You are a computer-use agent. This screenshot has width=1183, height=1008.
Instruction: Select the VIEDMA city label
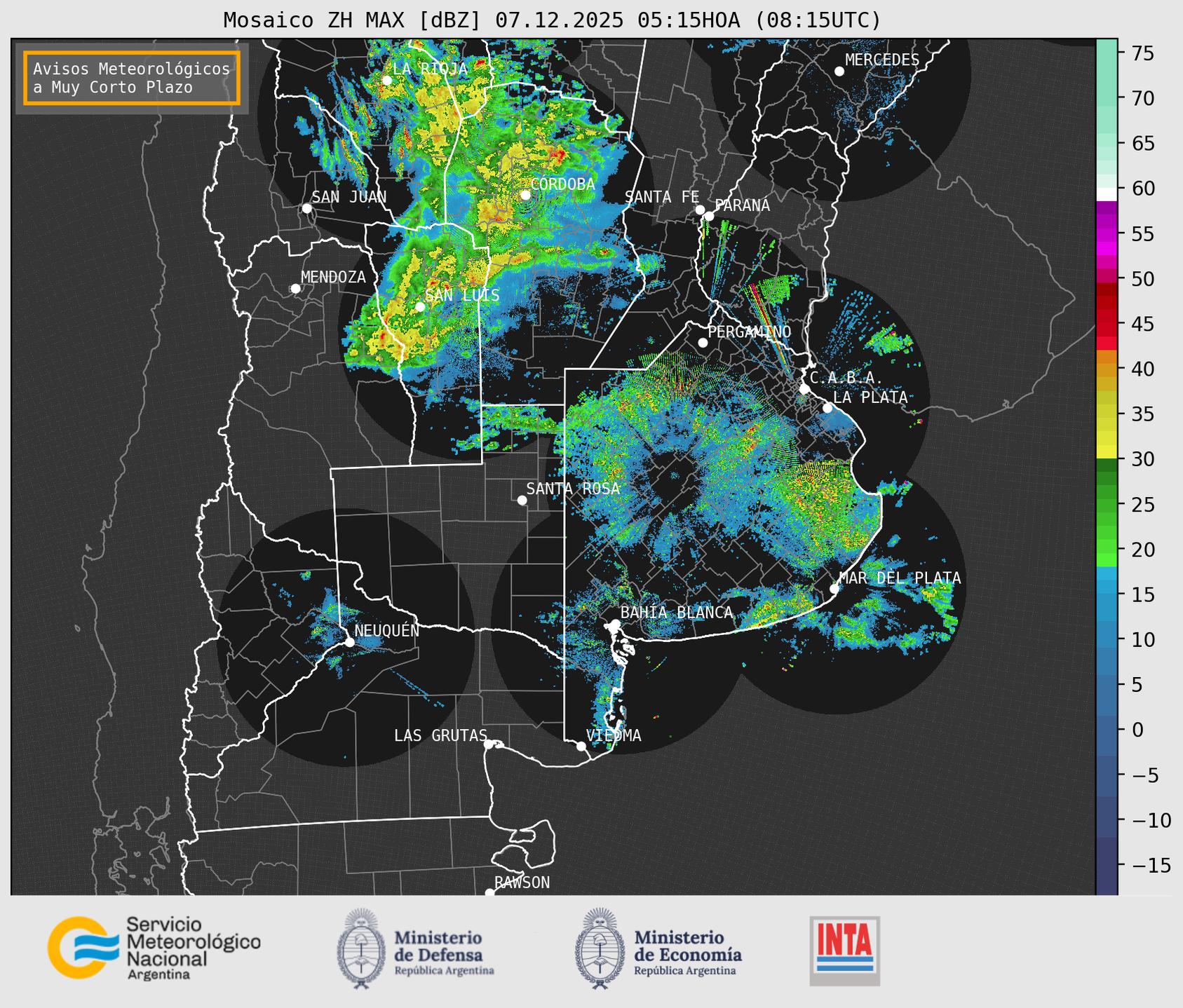click(x=614, y=735)
